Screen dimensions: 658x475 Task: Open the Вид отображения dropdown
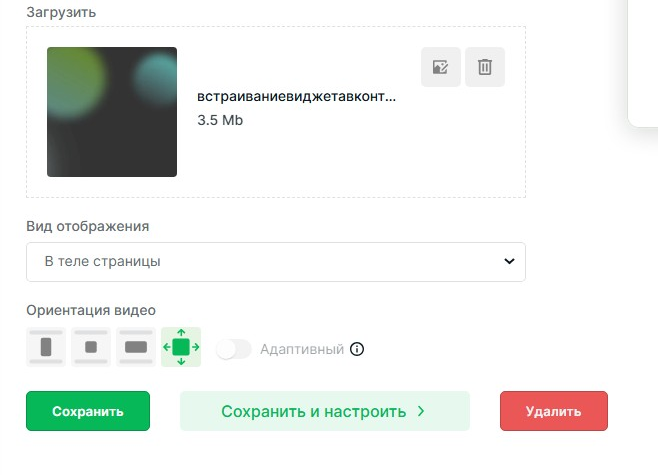coord(276,262)
